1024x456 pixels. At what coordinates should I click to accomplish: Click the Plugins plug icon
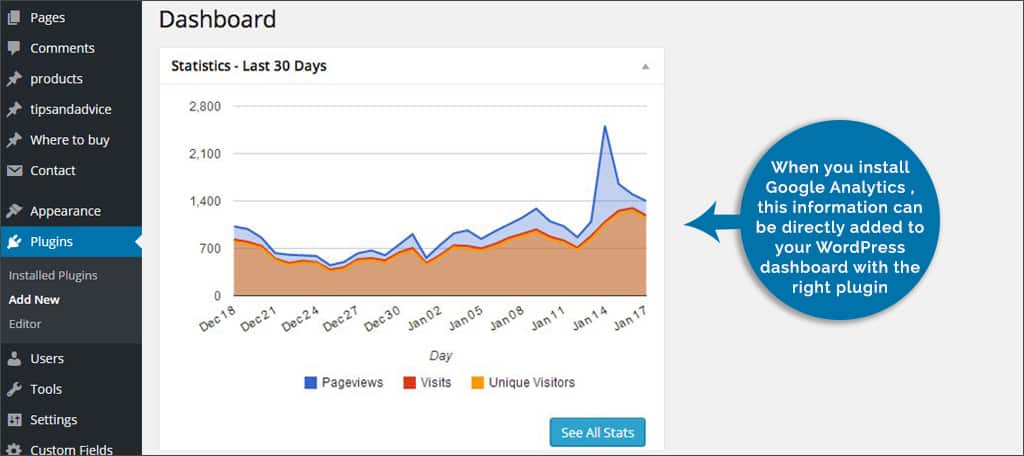tap(14, 242)
